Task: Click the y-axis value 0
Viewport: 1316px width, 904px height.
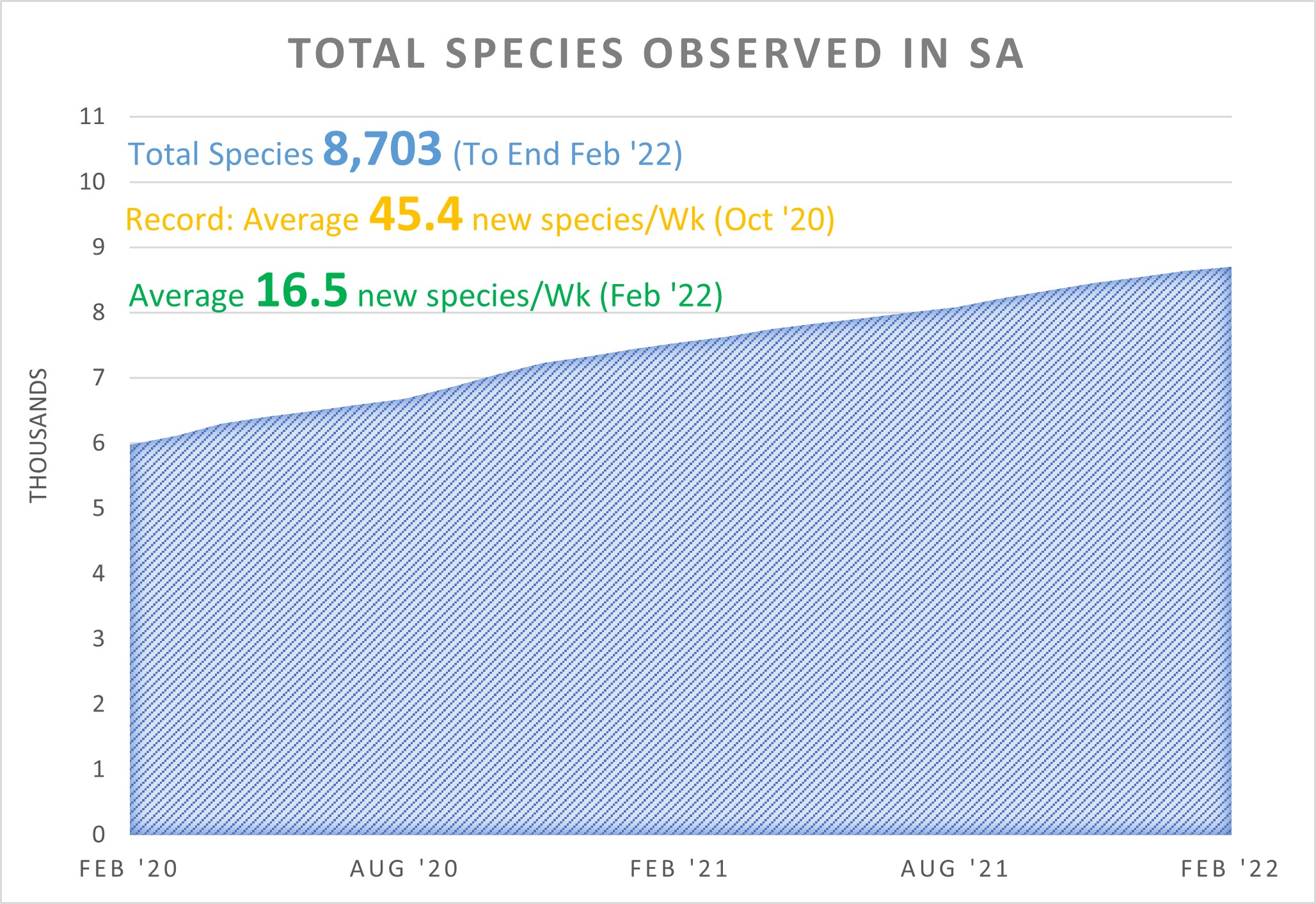Action: 98,834
